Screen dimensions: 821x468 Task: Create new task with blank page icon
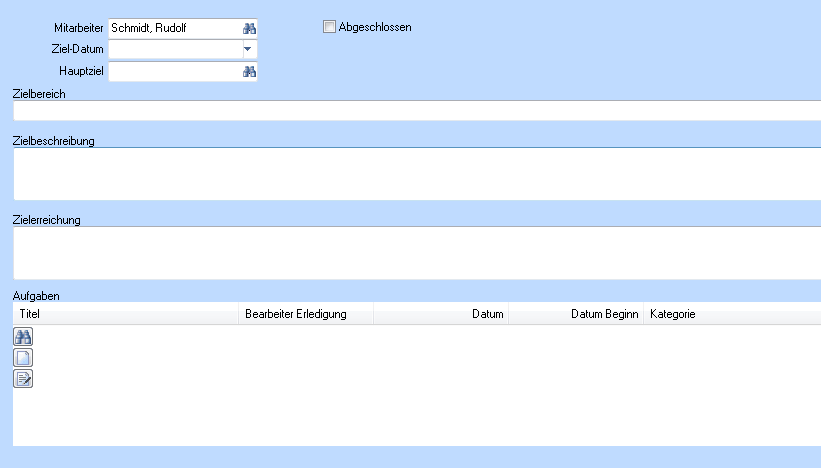23,358
